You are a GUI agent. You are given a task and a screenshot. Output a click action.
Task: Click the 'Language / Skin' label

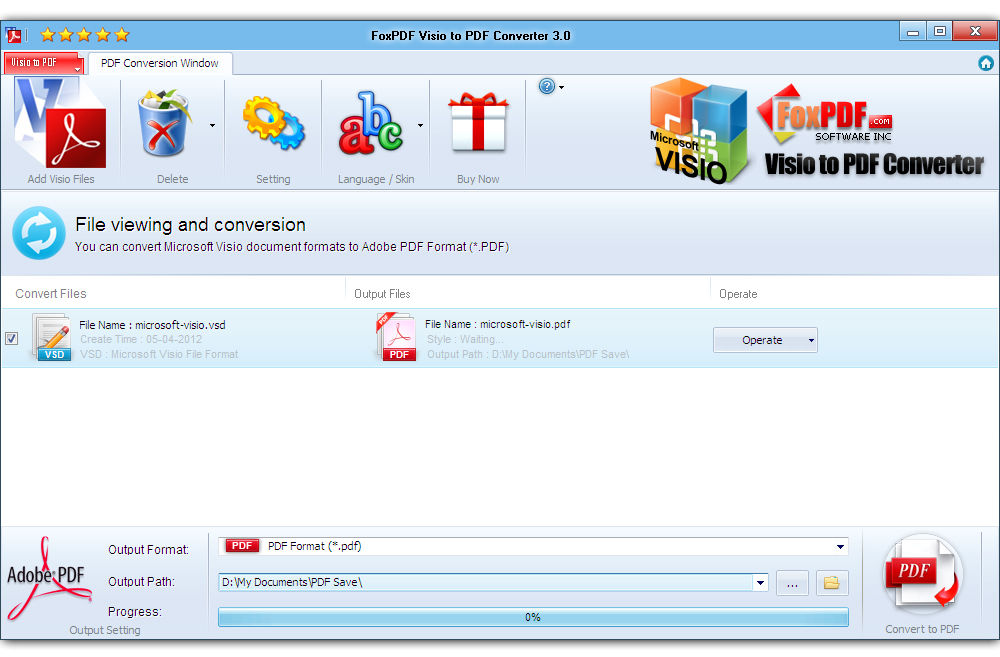(376, 179)
